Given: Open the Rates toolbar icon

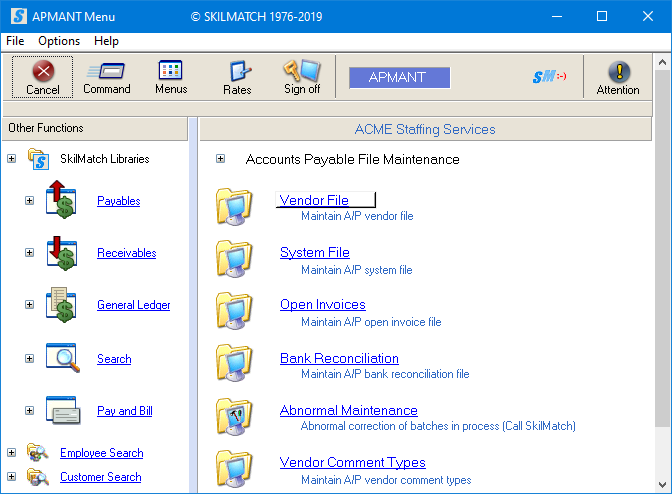Looking at the screenshot, I should pyautogui.click(x=240, y=71).
